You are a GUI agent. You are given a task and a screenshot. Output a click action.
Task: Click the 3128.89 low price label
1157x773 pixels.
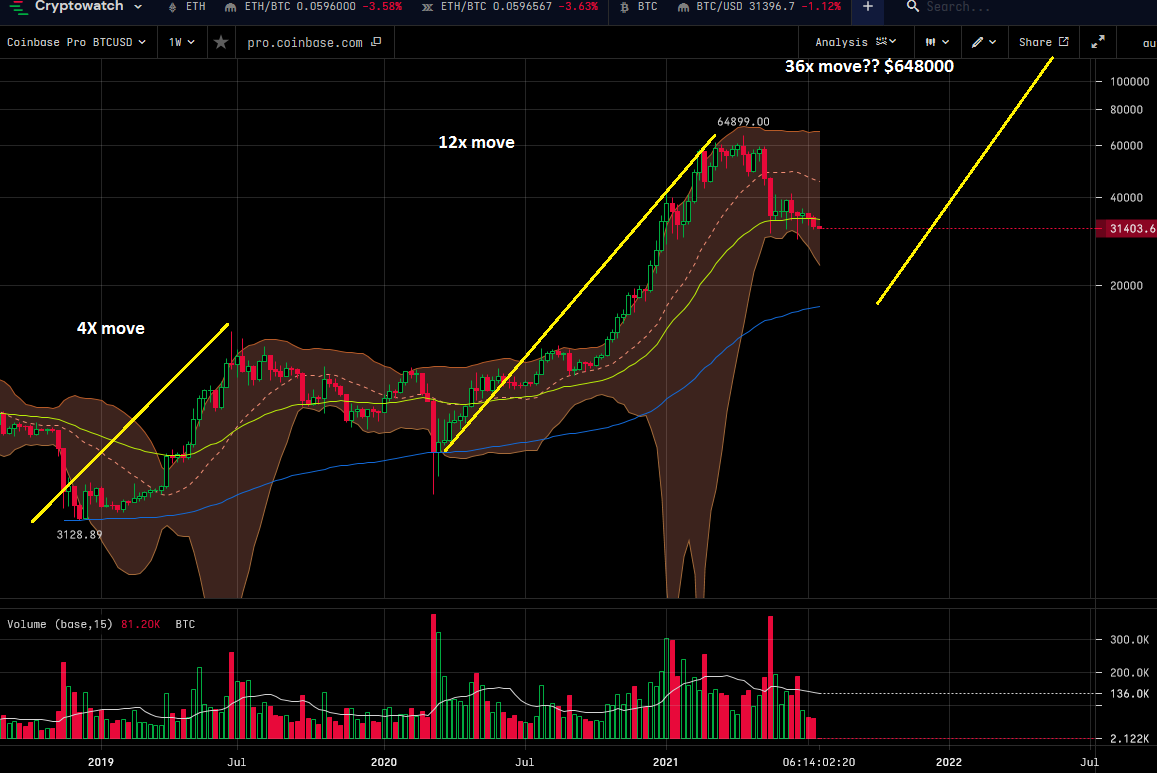80,534
